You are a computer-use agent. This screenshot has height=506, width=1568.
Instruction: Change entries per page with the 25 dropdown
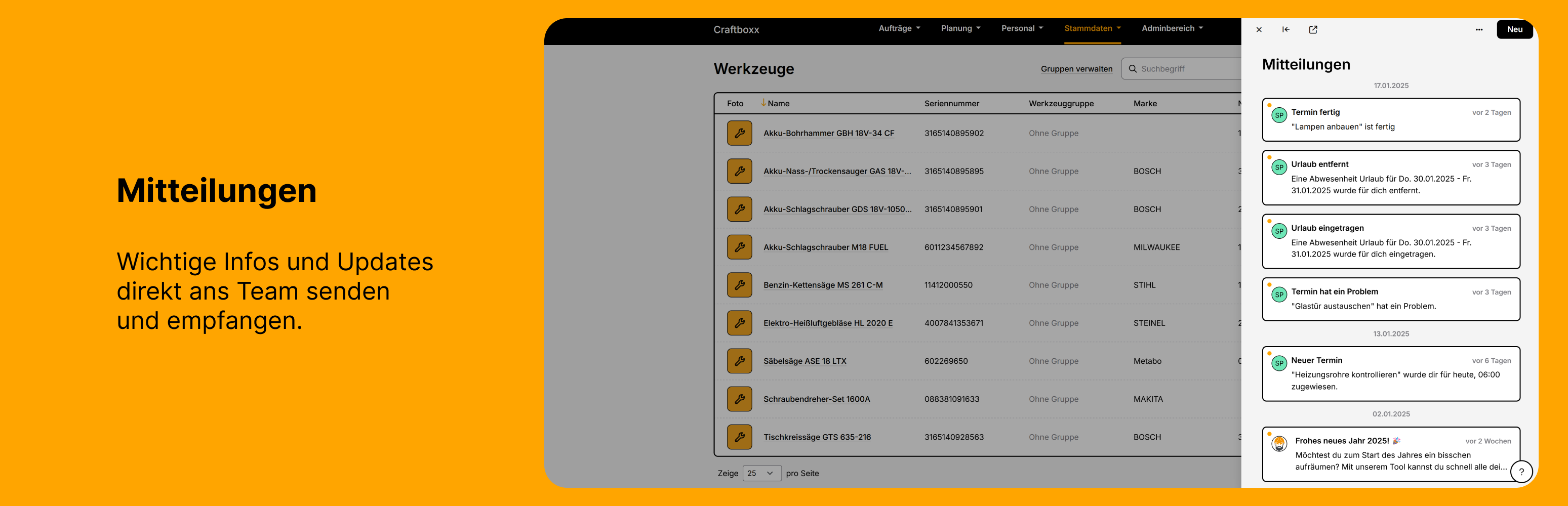(761, 473)
